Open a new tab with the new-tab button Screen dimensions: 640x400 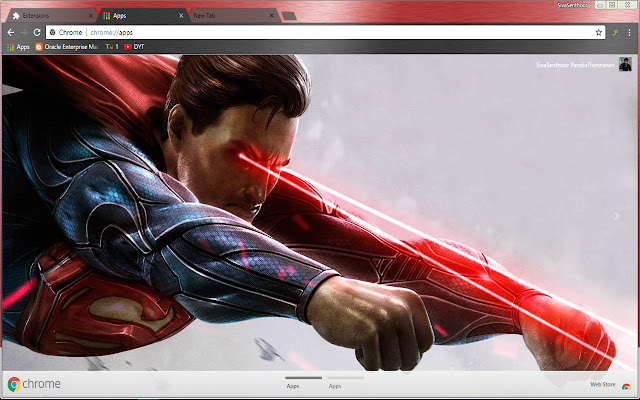point(289,16)
